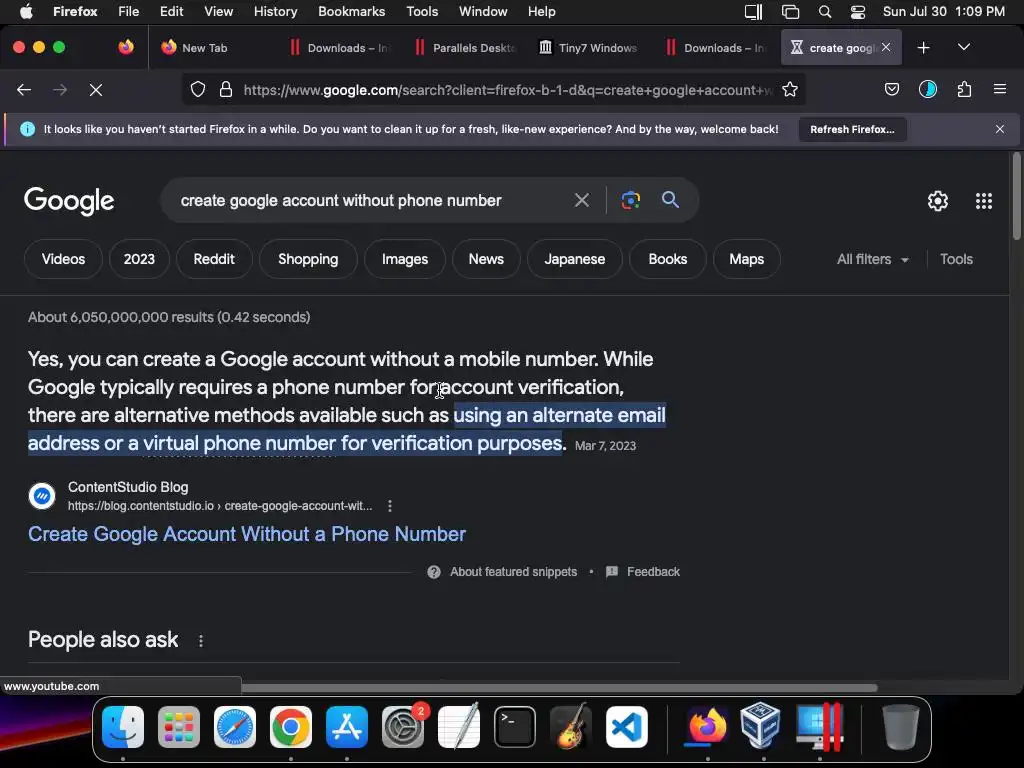1024x768 pixels.
Task: Open Create Google Account Without a Phone Number link
Action: coord(247,534)
